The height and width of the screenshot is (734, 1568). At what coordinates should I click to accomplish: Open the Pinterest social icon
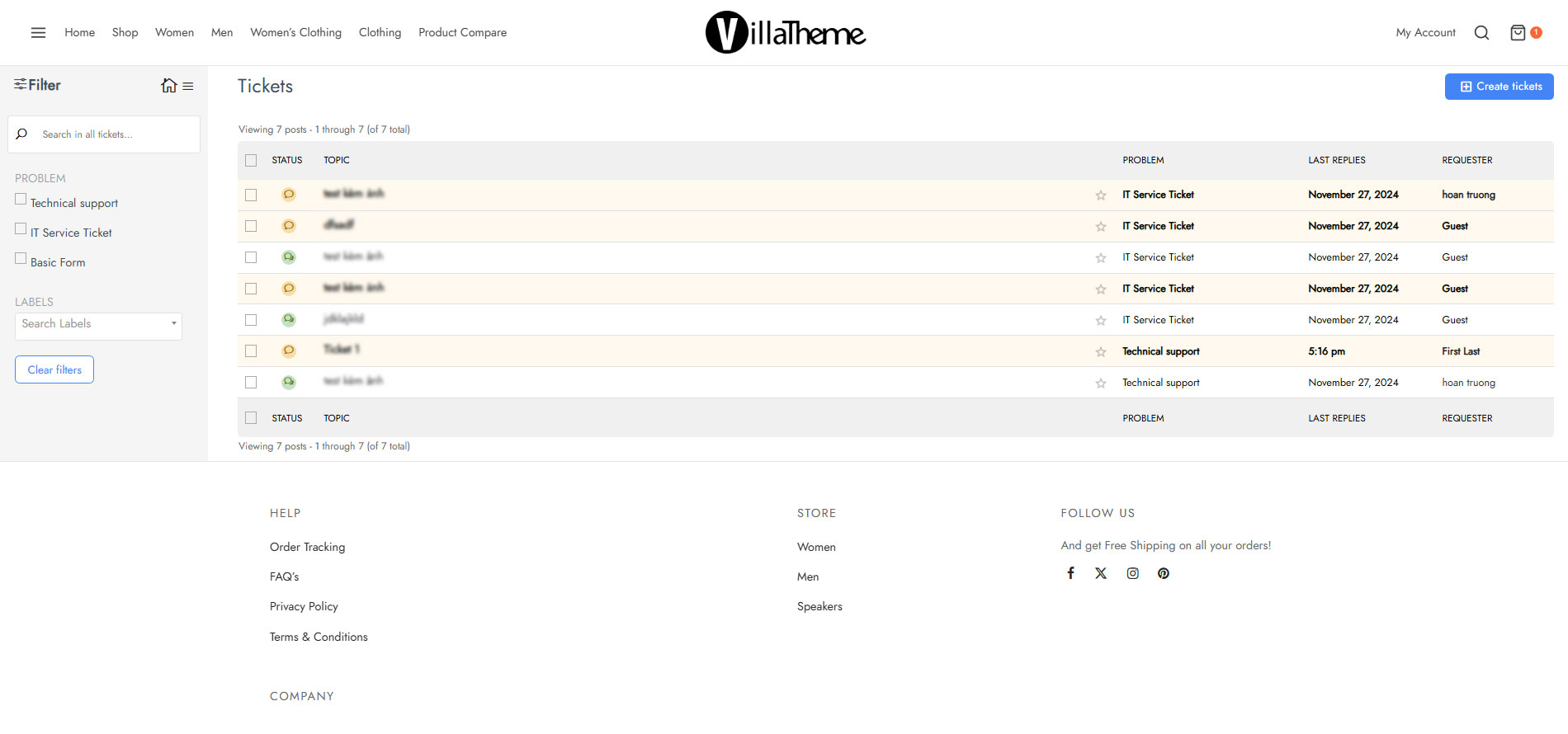[x=1163, y=573]
